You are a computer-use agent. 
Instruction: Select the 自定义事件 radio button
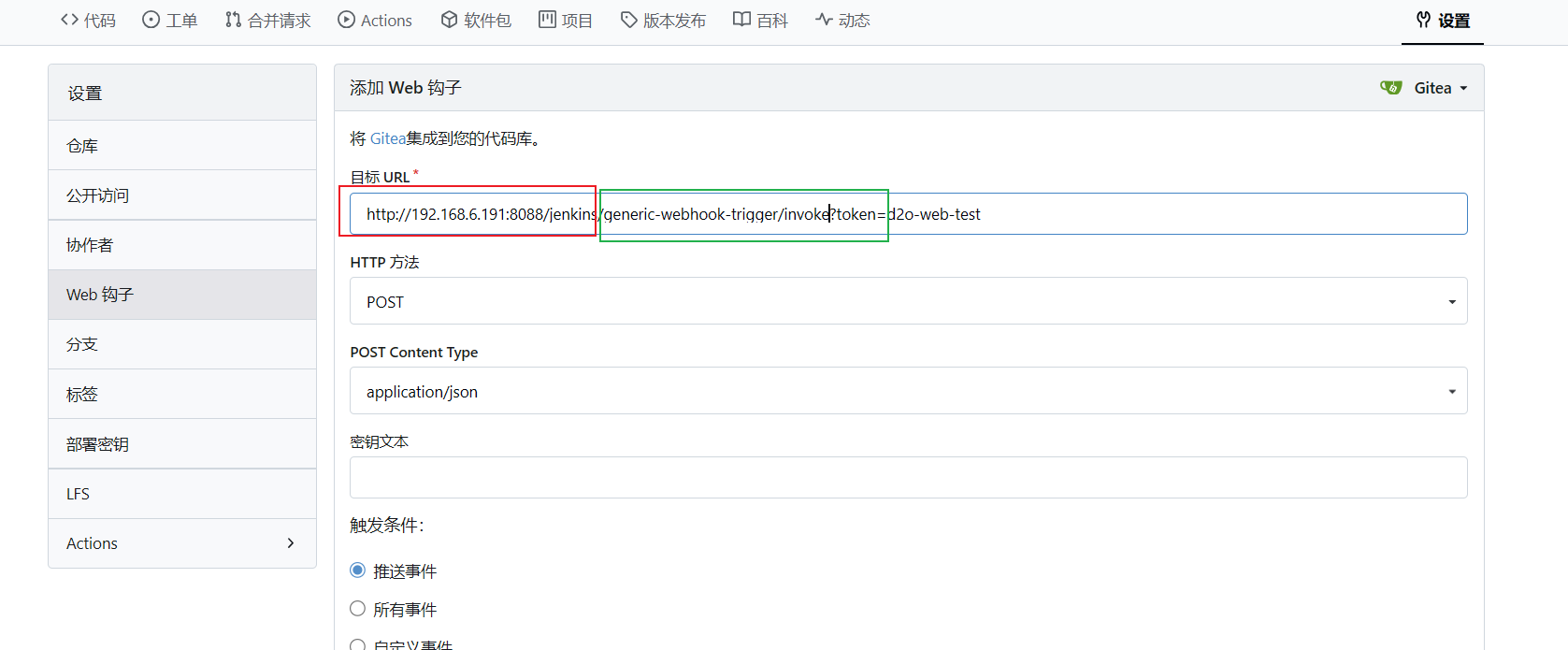357,645
